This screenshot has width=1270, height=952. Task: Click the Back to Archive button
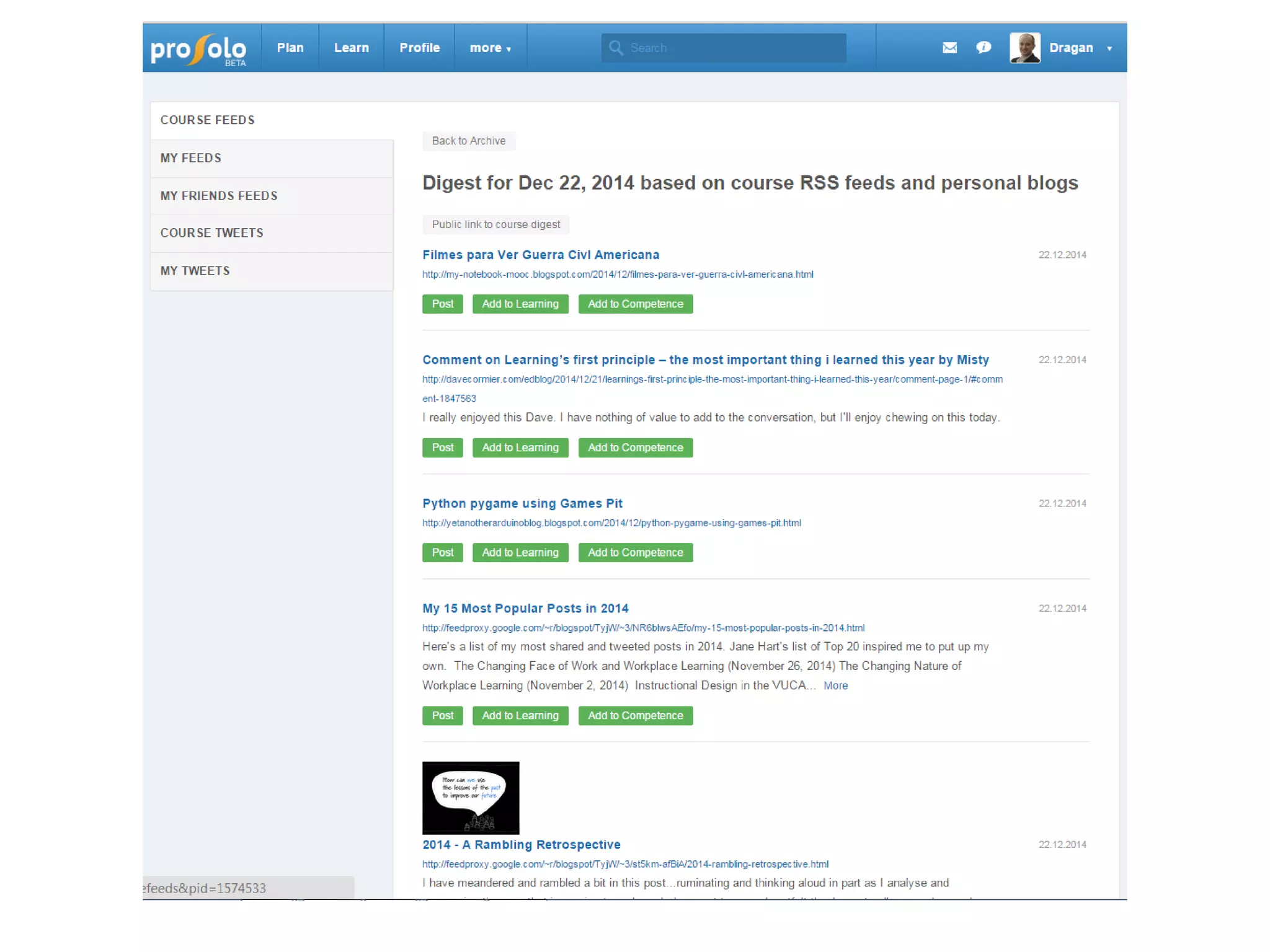pos(468,141)
